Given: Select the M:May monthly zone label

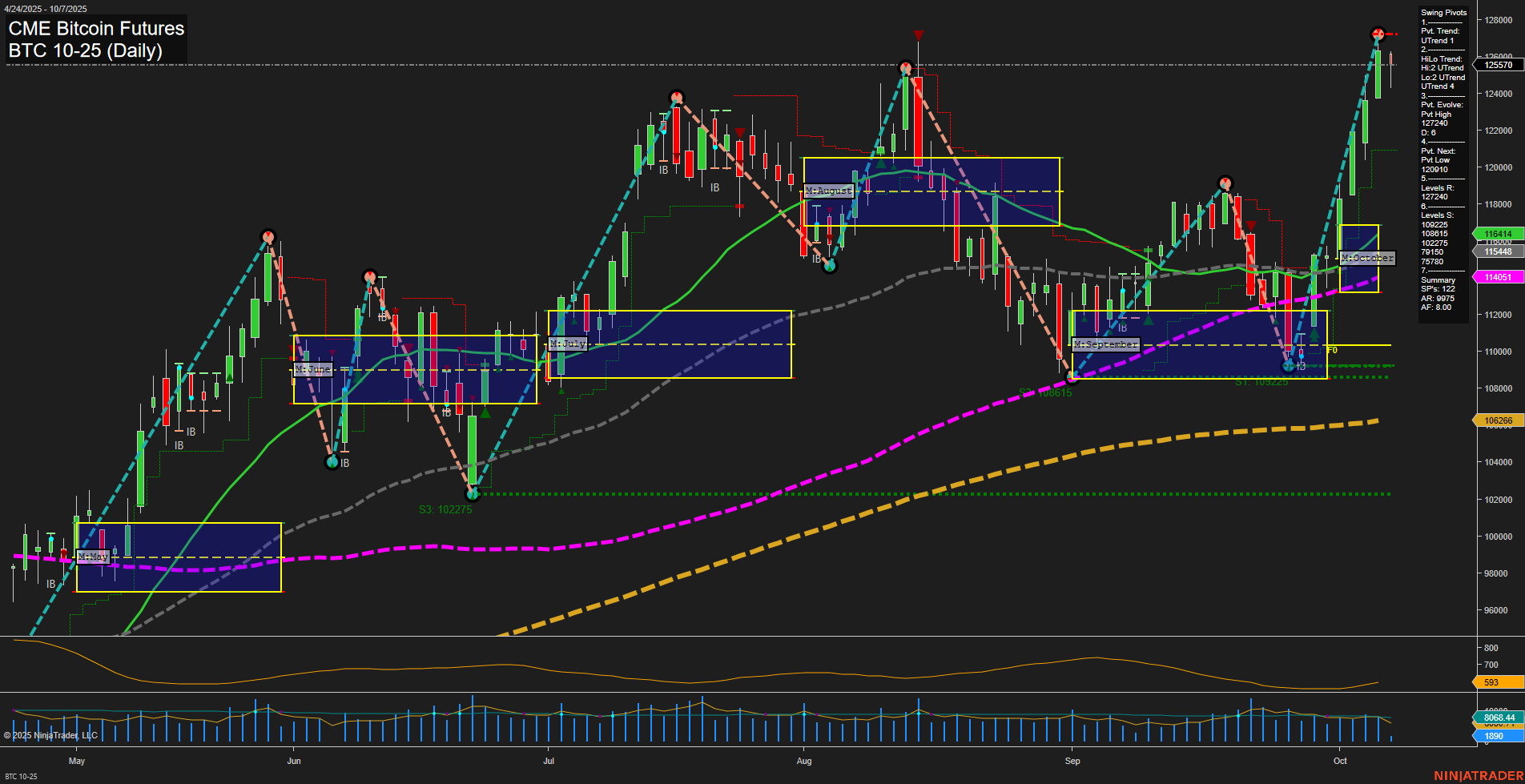Looking at the screenshot, I should pyautogui.click(x=91, y=555).
